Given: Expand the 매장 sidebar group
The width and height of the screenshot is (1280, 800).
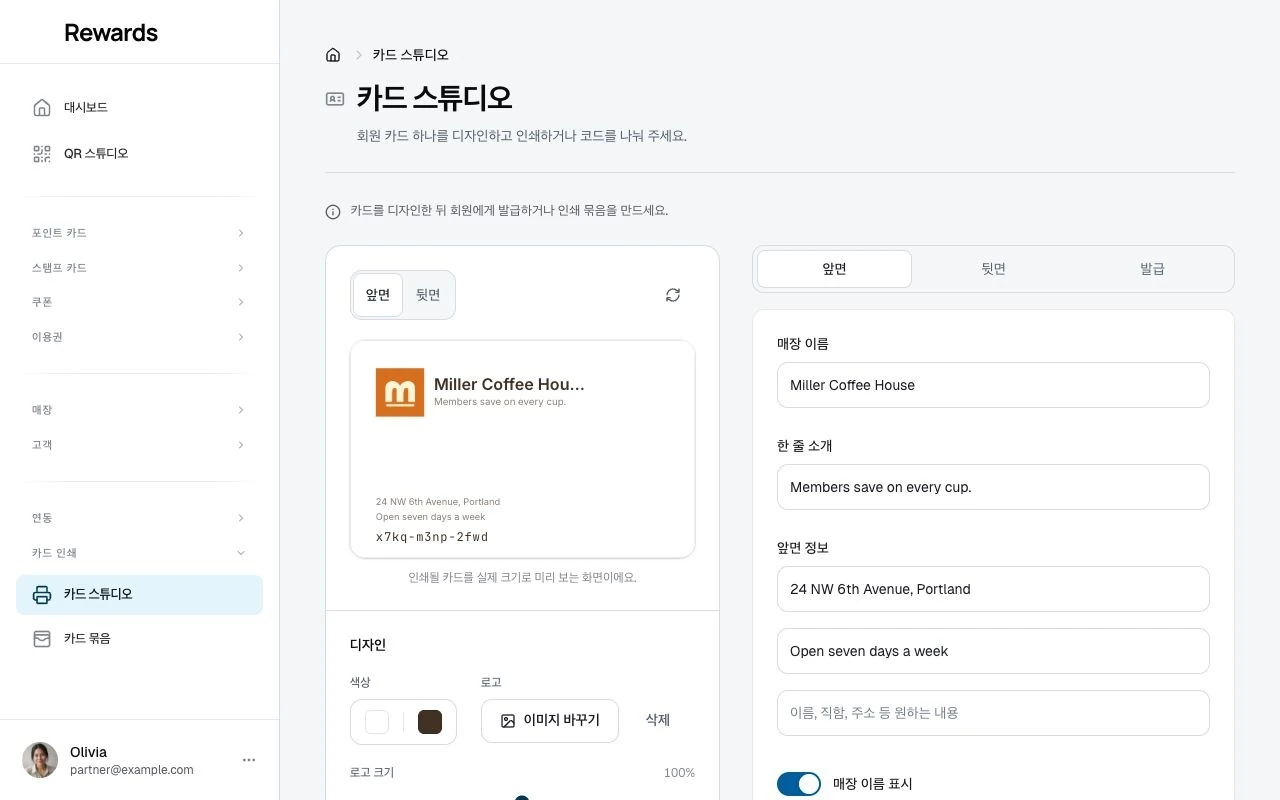Looking at the screenshot, I should tap(139, 410).
